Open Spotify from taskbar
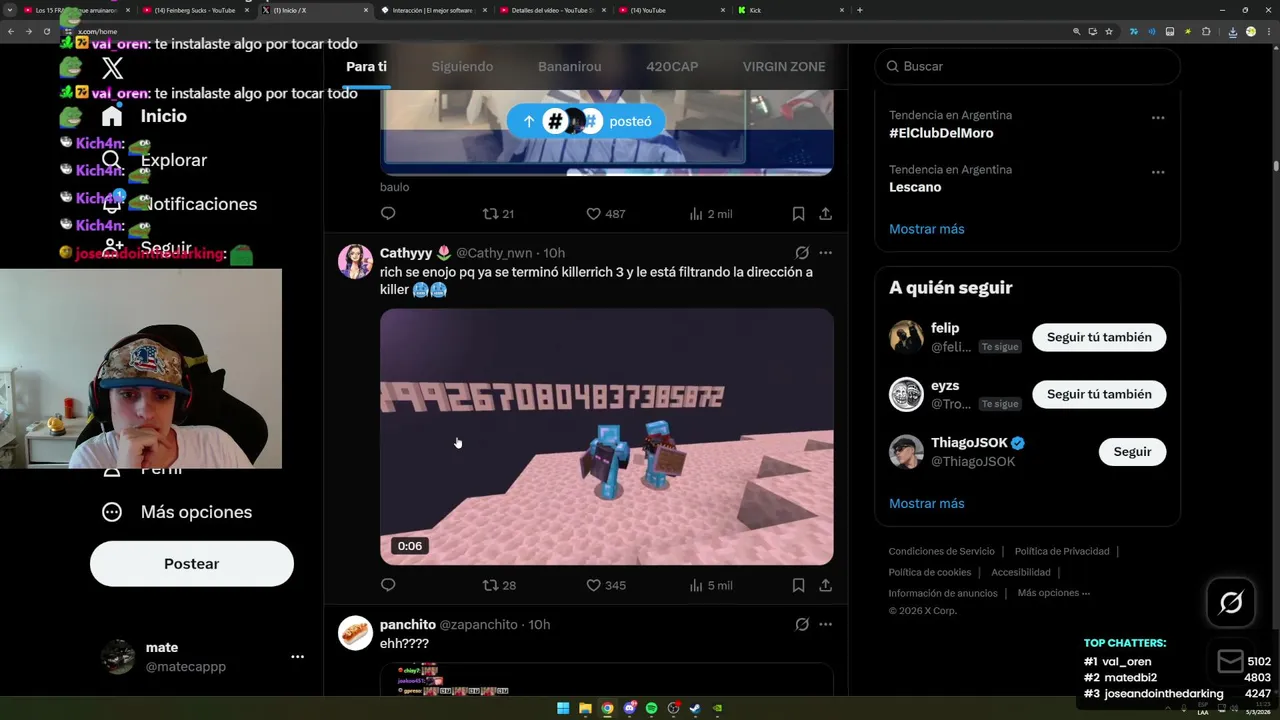 [651, 708]
